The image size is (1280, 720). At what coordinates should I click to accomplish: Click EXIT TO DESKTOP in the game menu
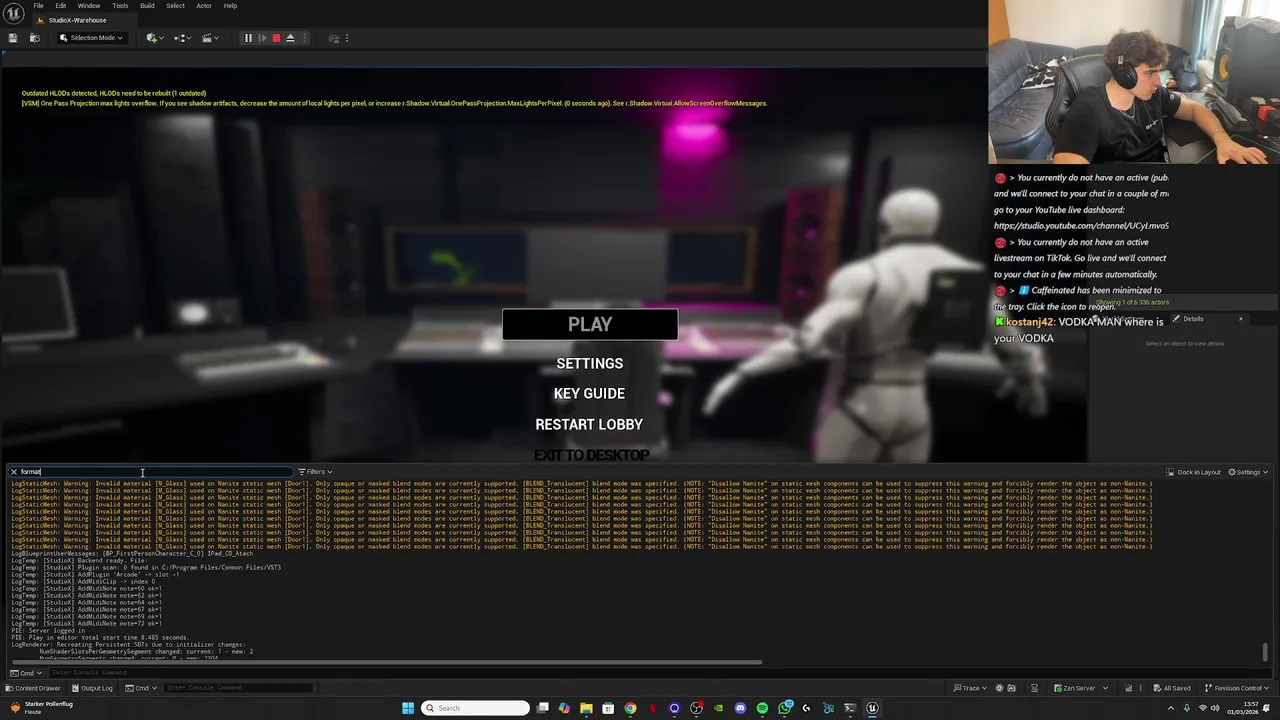(x=591, y=455)
